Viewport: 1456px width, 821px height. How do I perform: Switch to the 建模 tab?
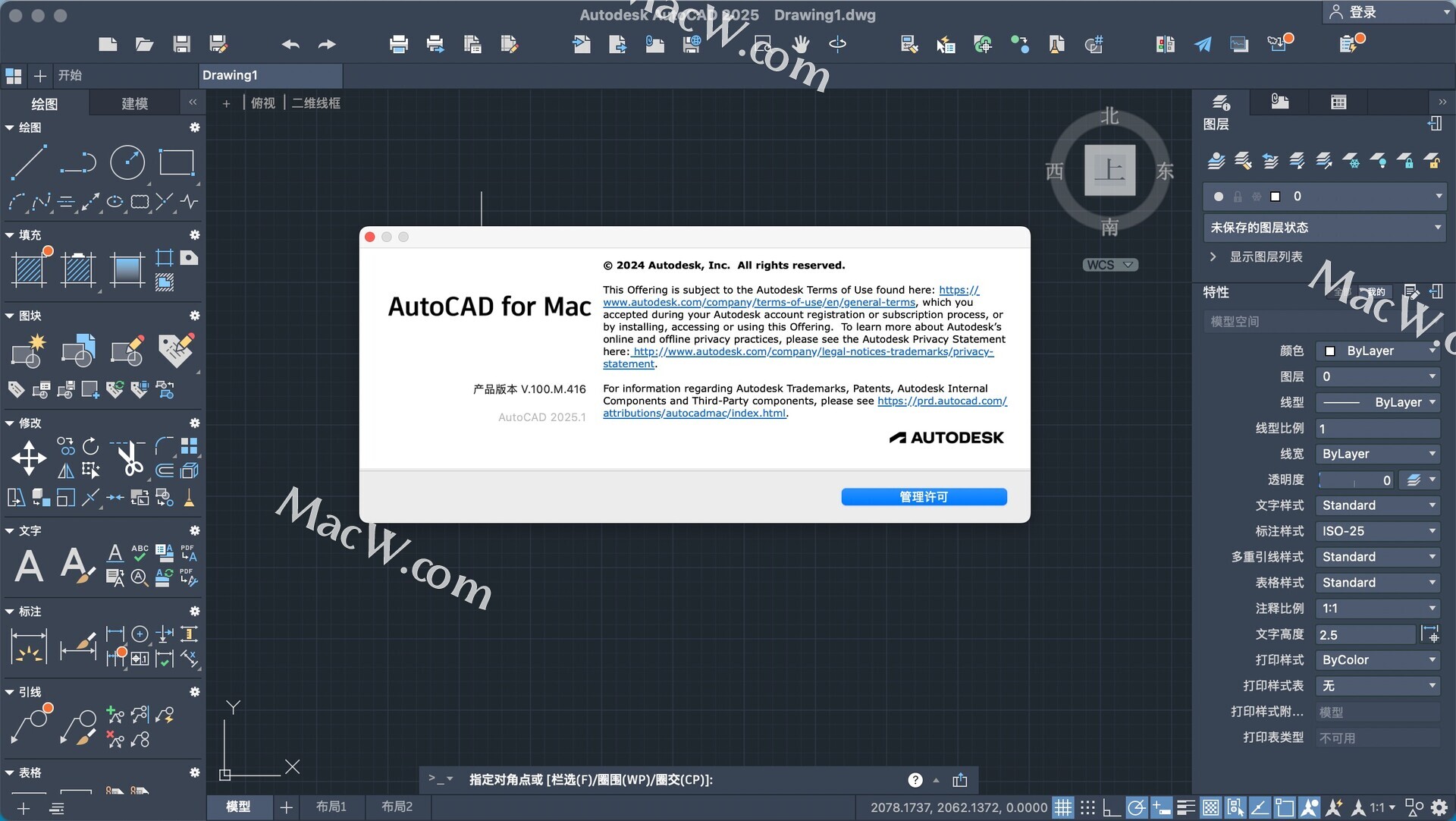click(134, 103)
